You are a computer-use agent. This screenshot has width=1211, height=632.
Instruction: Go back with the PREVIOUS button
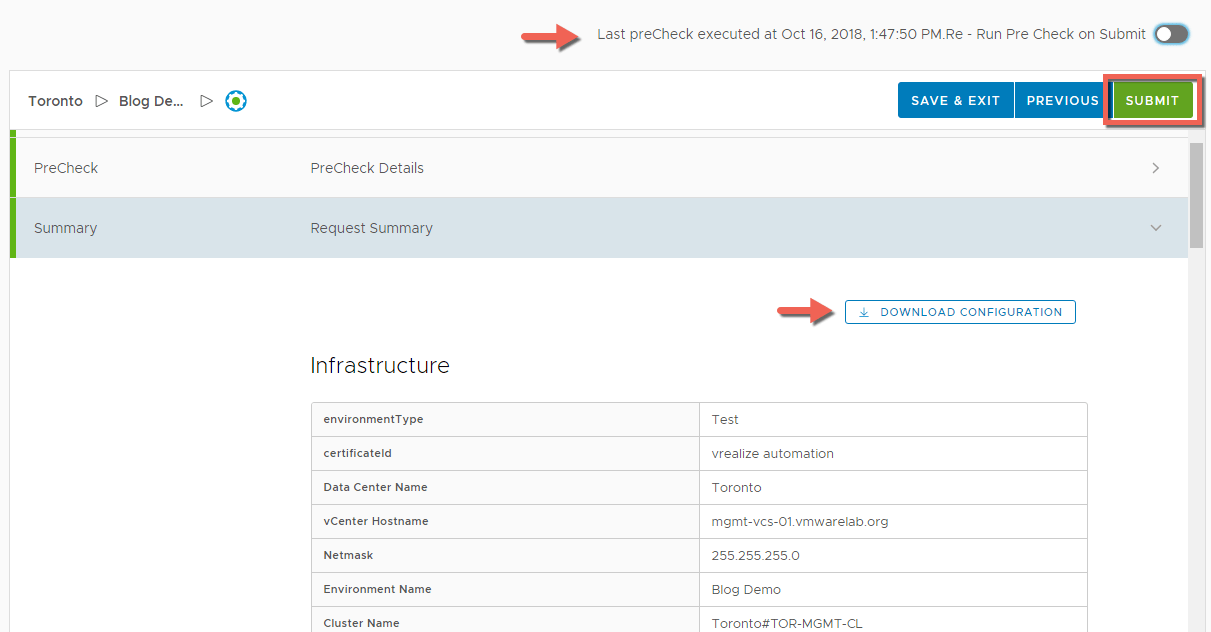point(1062,100)
